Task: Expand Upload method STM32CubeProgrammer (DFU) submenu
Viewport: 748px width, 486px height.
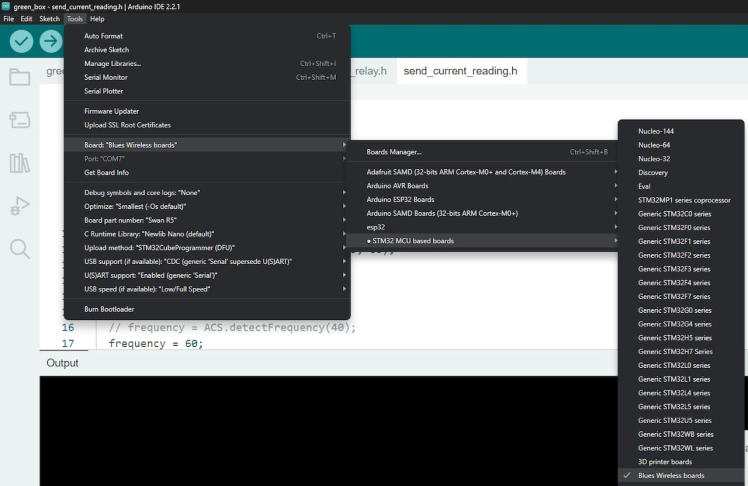Action: point(207,248)
